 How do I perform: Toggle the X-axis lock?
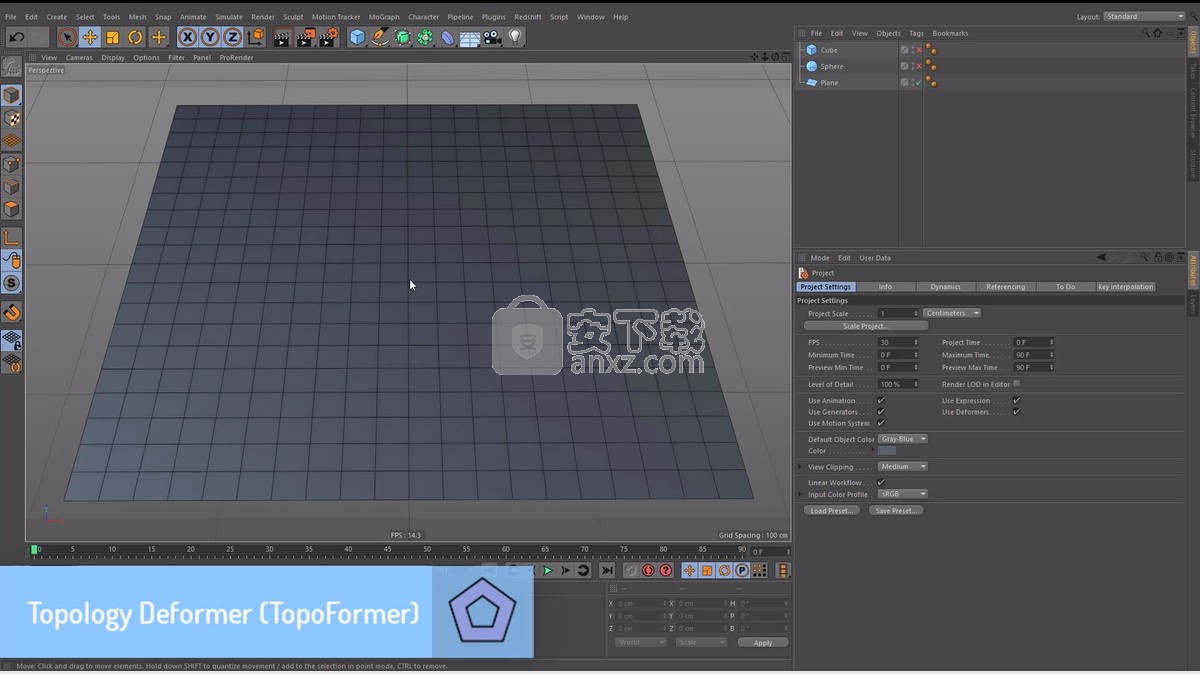pos(187,37)
